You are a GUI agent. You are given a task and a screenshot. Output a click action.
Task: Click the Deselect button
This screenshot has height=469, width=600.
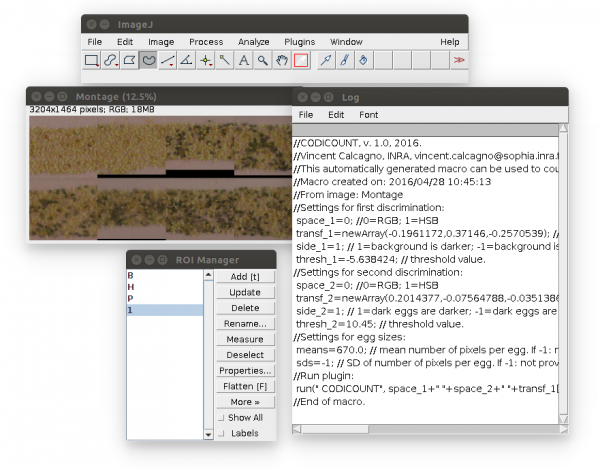pos(245,355)
